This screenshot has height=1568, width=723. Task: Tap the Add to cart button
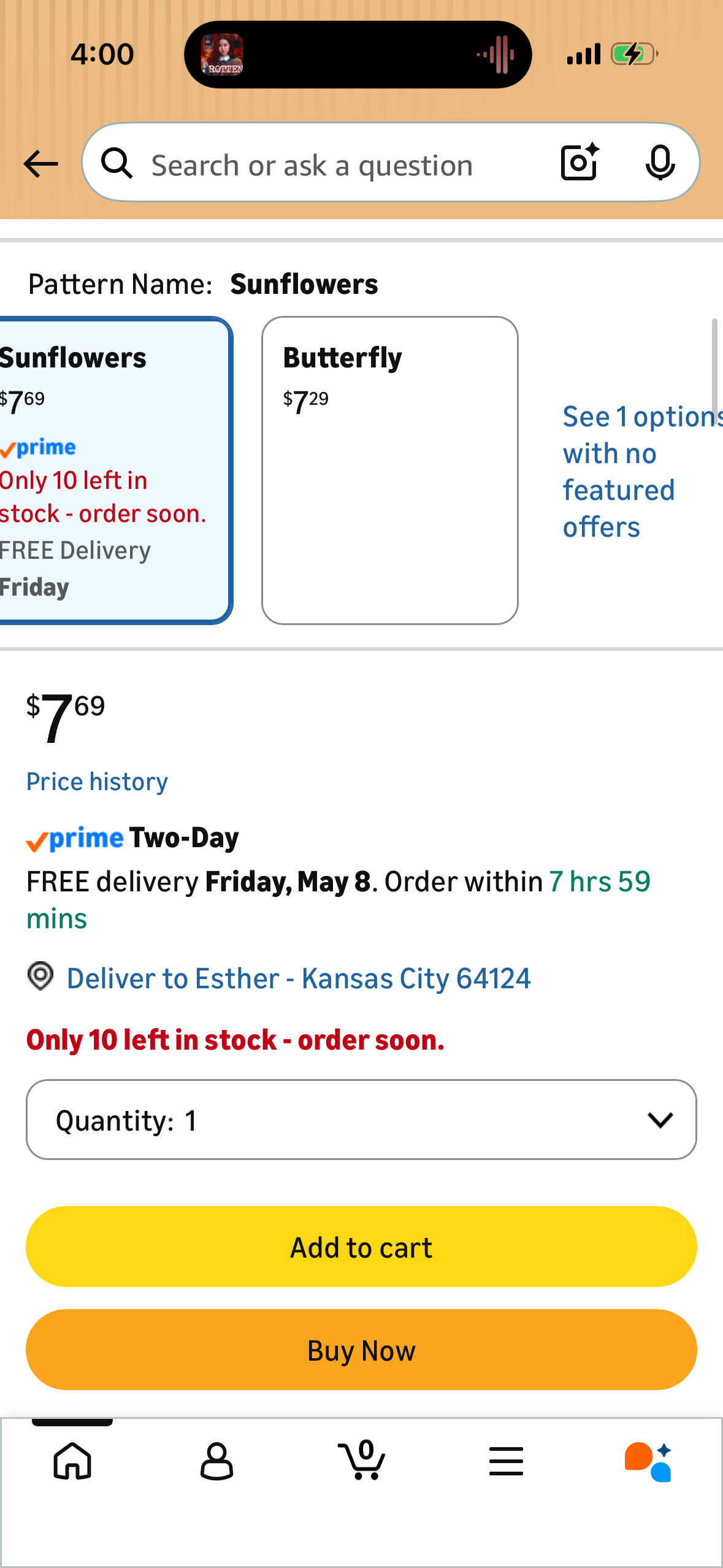361,1247
